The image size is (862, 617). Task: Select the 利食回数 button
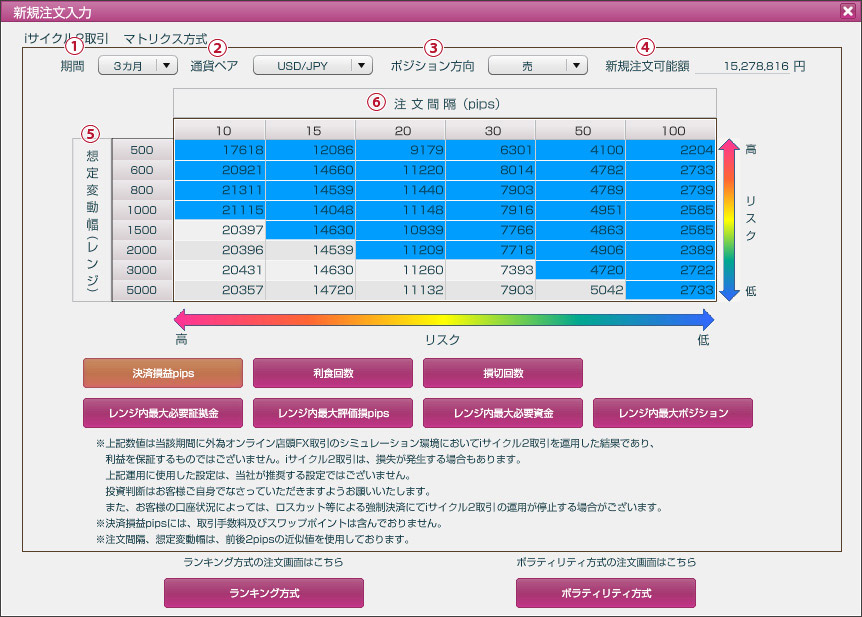[x=333, y=373]
